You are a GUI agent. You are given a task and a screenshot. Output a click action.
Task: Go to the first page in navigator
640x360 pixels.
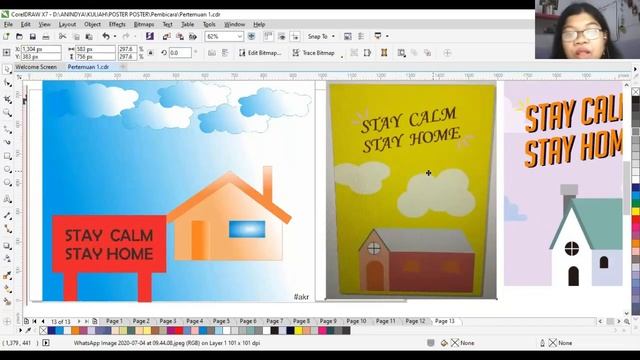(x=35, y=322)
